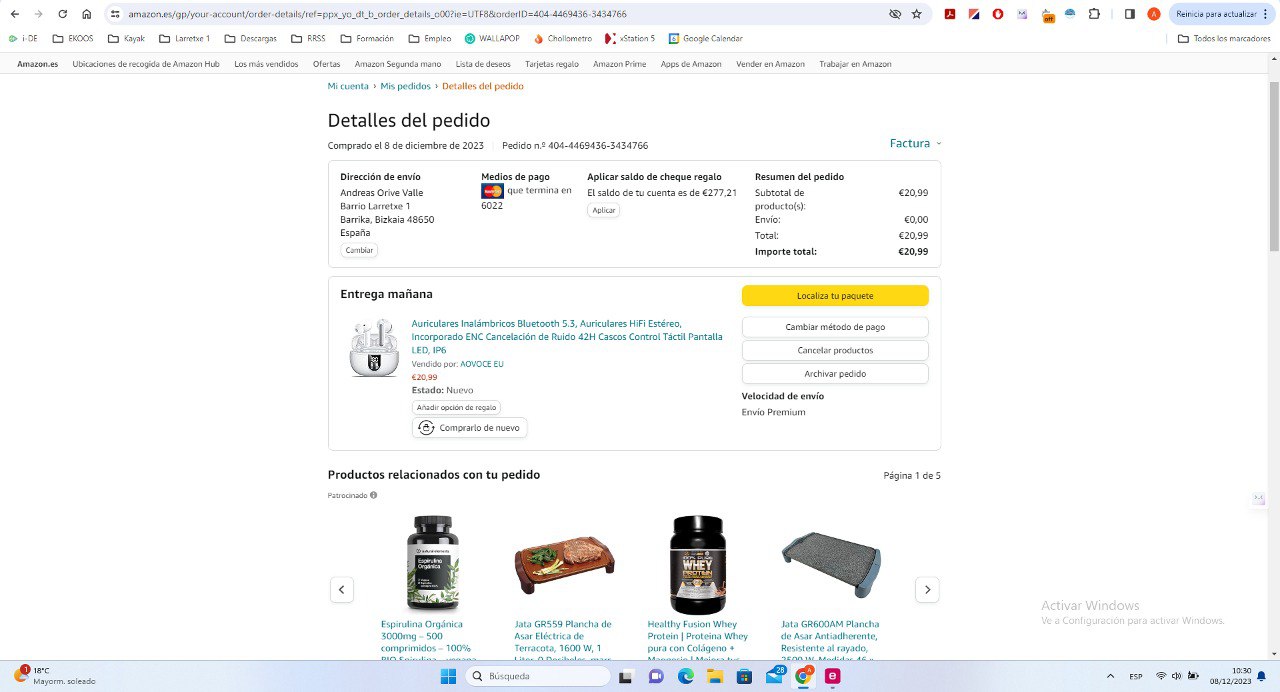
Task: Open the Google Calendar bookmark
Action: click(705, 38)
